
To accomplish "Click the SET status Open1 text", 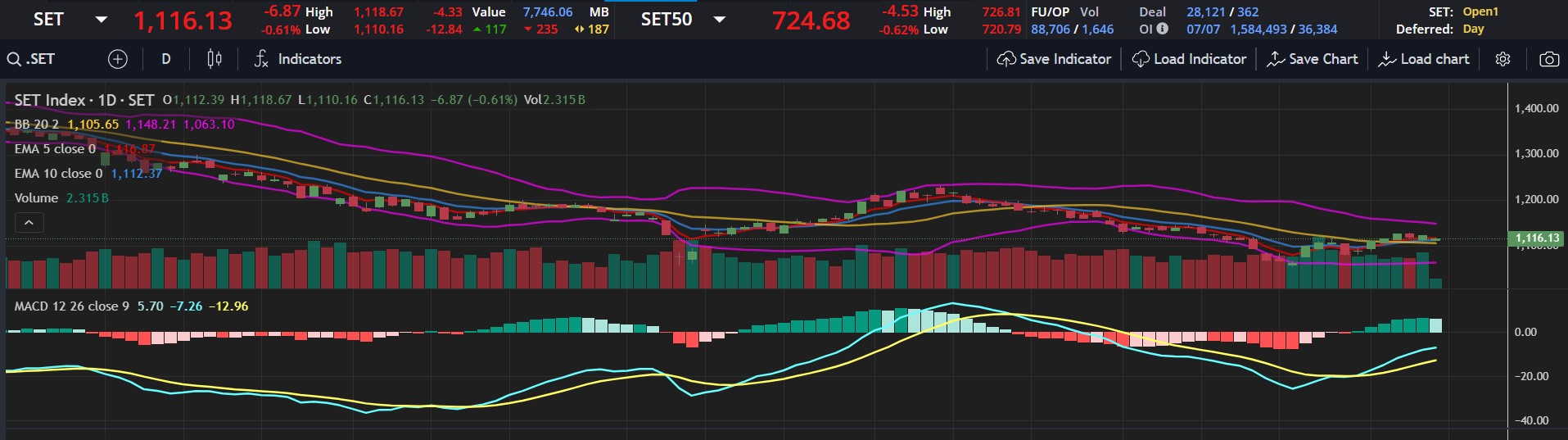I will 1480,12.
